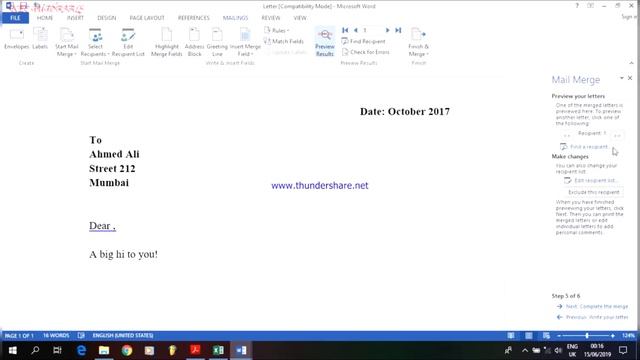This screenshot has width=640, height=360.
Task: Click Find Recipient in ribbon
Action: point(363,41)
